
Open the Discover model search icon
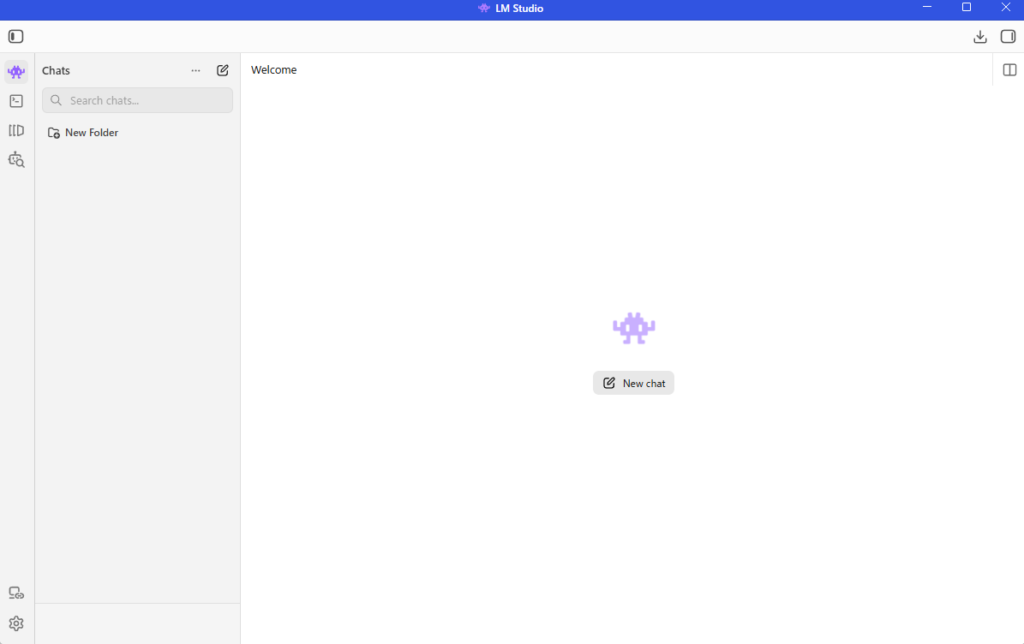coord(16,159)
